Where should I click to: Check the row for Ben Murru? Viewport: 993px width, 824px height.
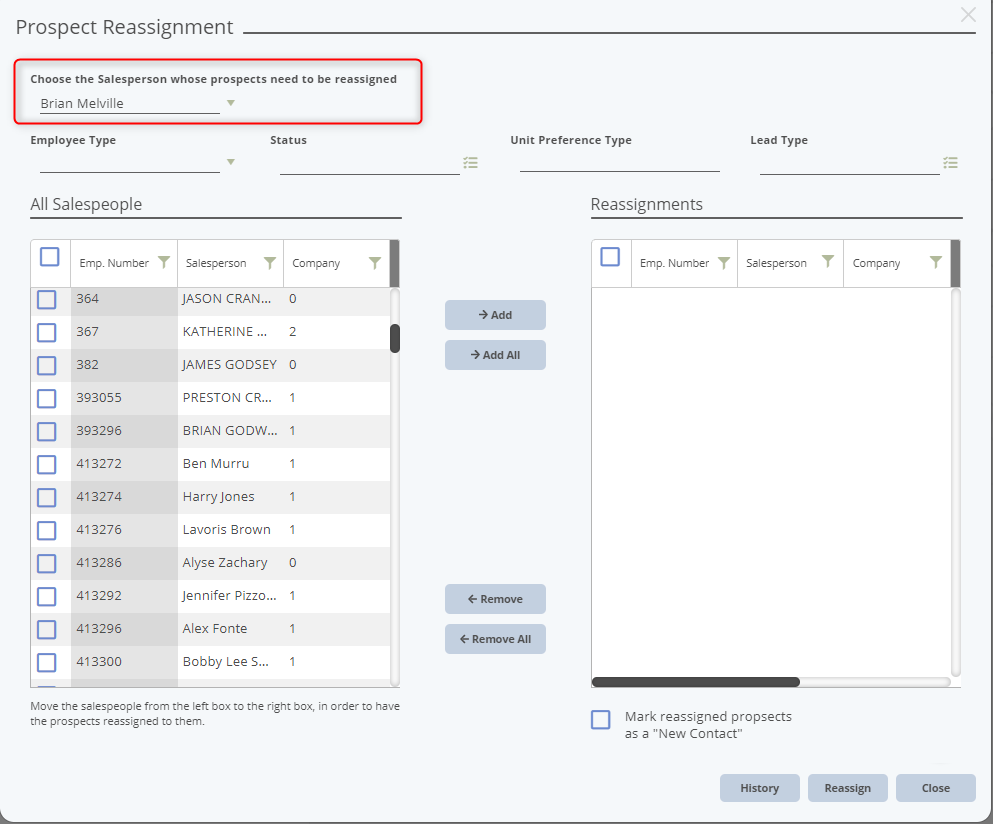click(46, 463)
